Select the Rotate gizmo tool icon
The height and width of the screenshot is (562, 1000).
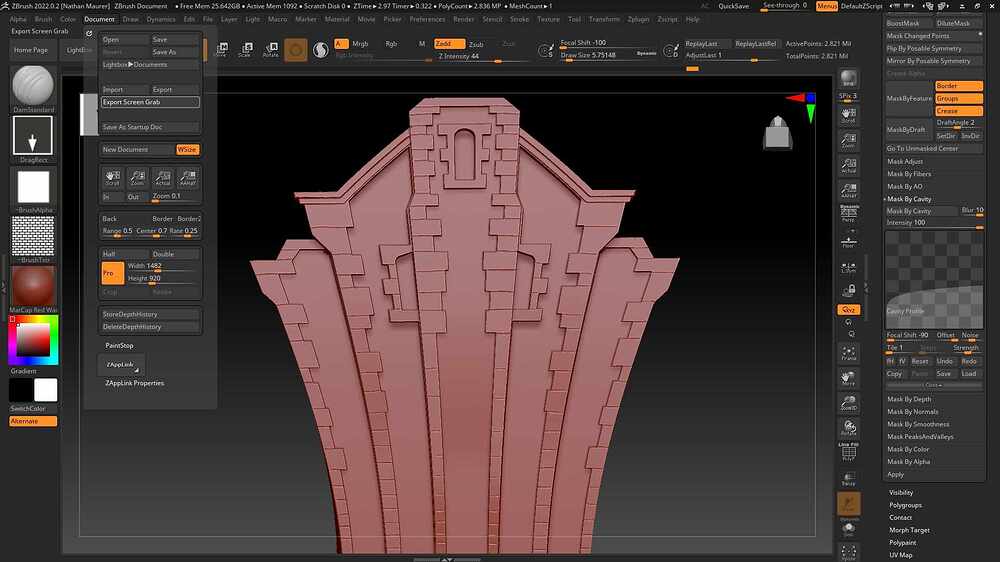(x=270, y=50)
